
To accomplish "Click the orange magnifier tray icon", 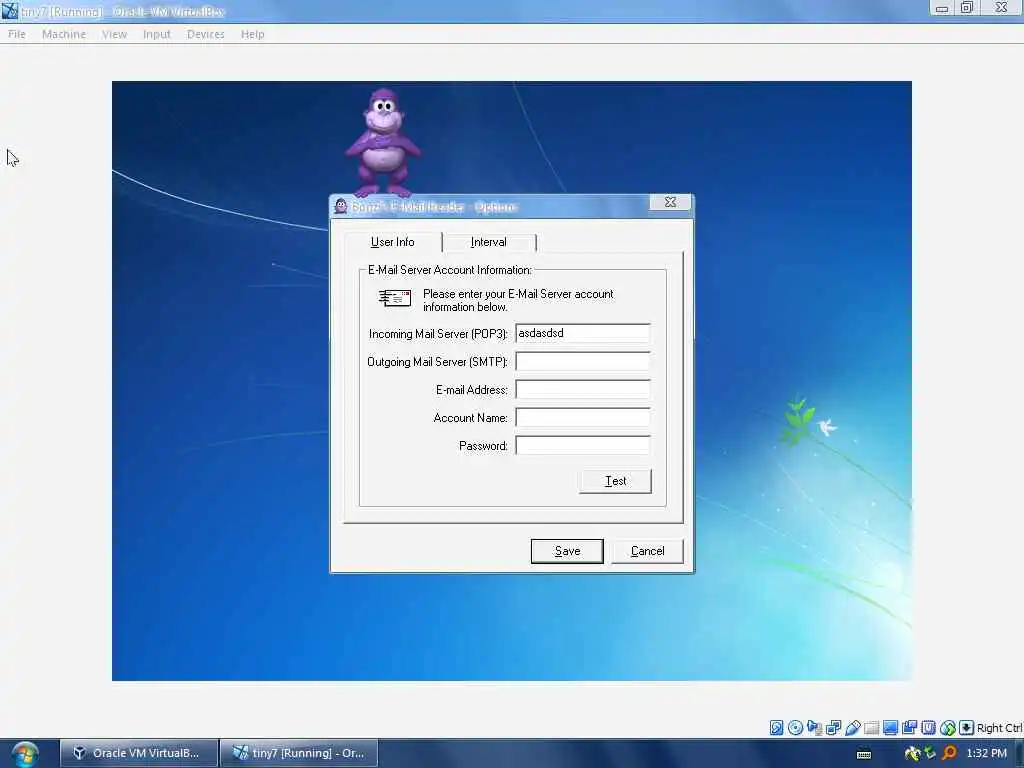I will [949, 754].
